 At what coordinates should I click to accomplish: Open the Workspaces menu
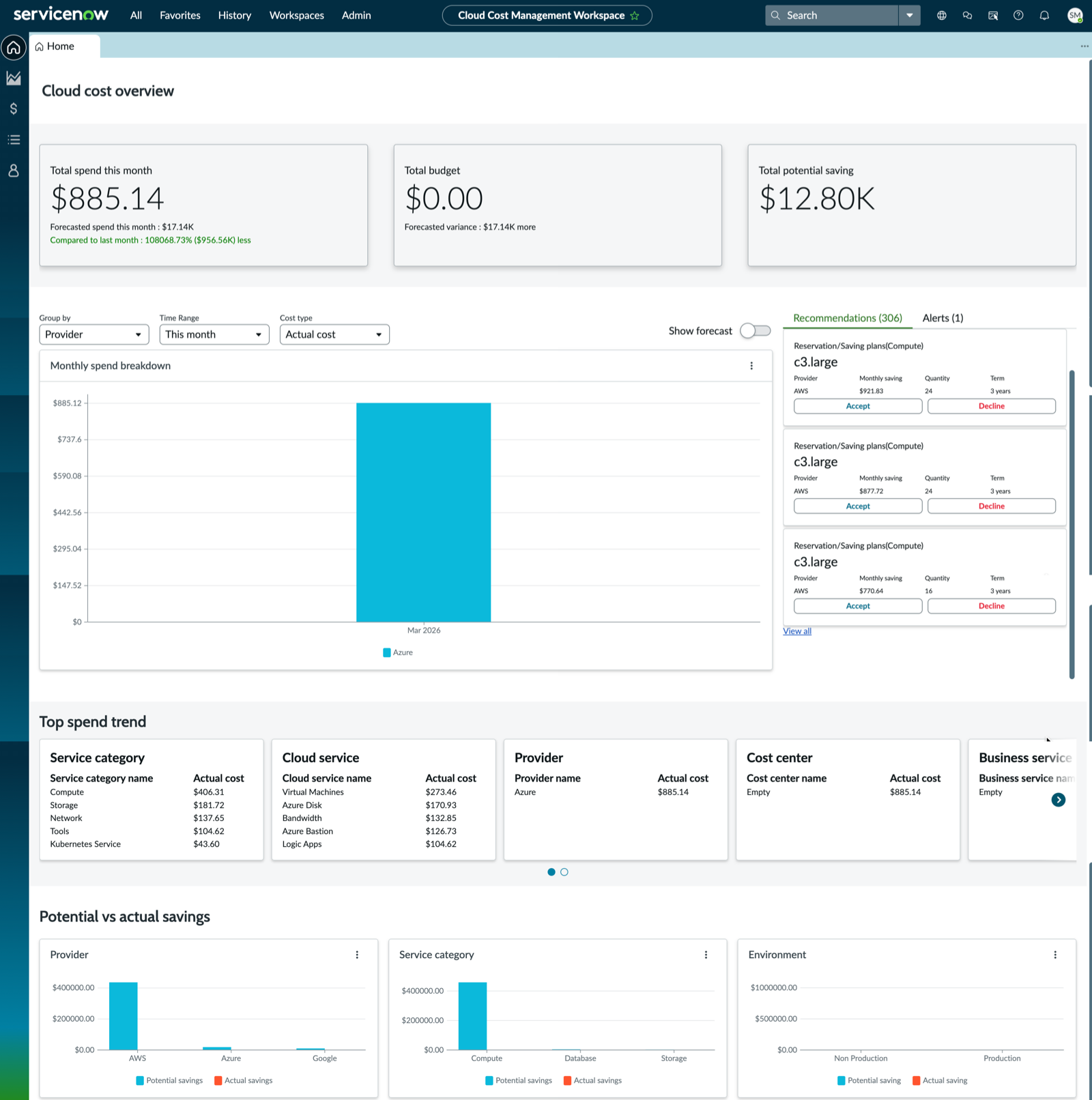click(x=297, y=16)
